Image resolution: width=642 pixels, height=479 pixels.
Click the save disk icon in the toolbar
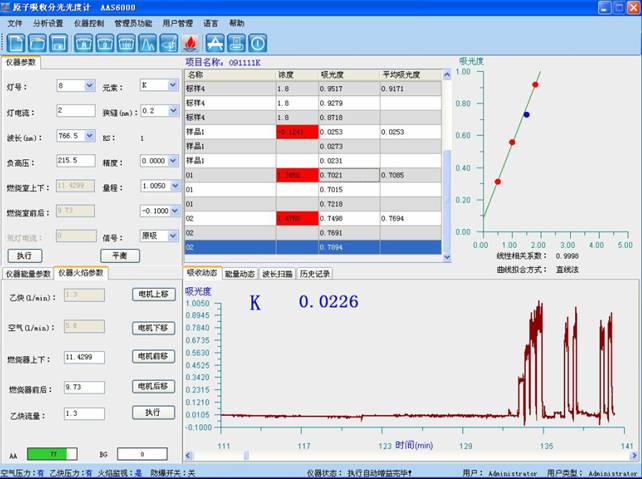pos(57,43)
